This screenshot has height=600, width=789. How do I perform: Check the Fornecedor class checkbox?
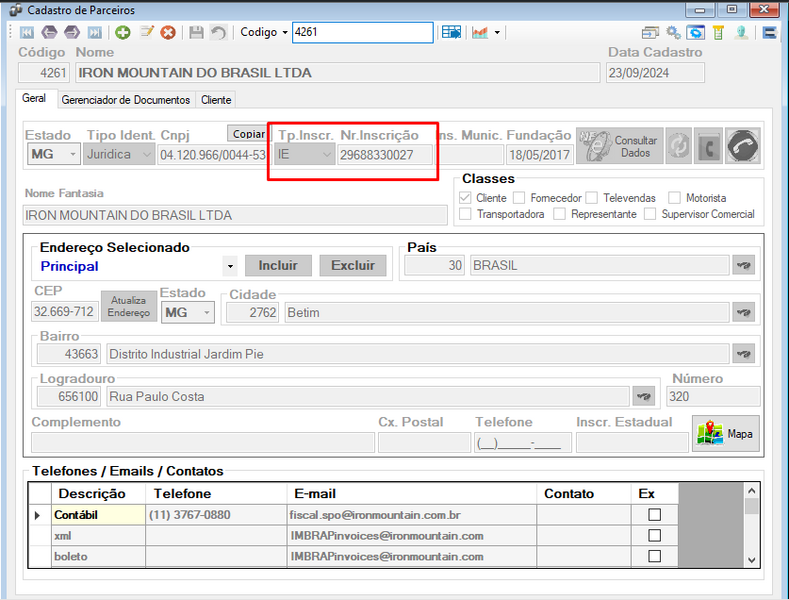click(519, 198)
